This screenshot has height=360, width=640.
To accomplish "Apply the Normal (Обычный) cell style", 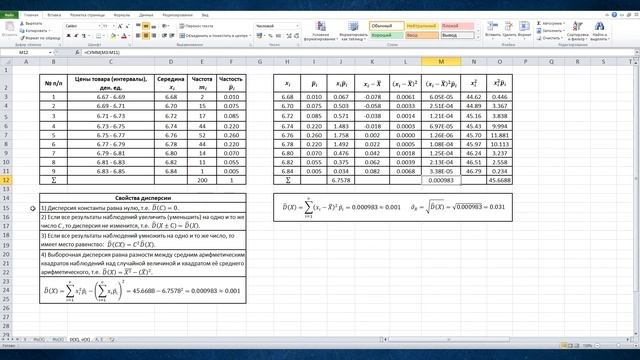I will [387, 26].
